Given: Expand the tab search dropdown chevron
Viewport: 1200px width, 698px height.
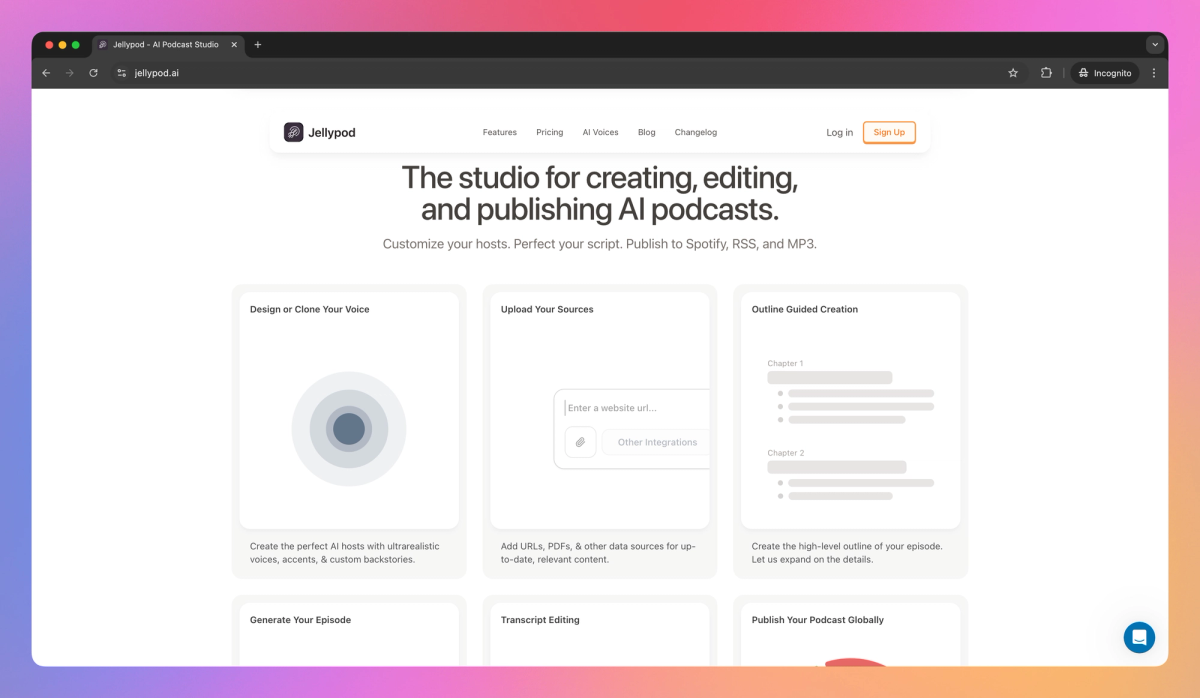Looking at the screenshot, I should tap(1155, 45).
